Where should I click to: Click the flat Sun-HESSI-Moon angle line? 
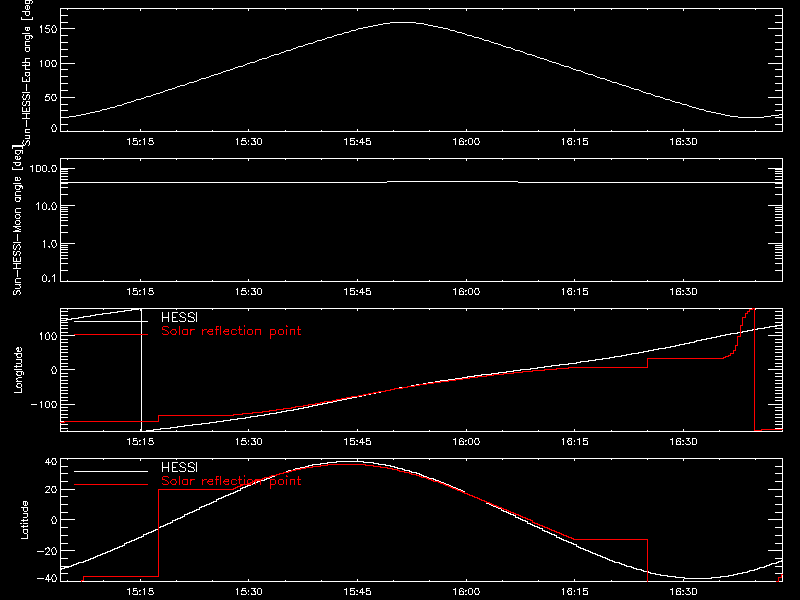click(421, 182)
